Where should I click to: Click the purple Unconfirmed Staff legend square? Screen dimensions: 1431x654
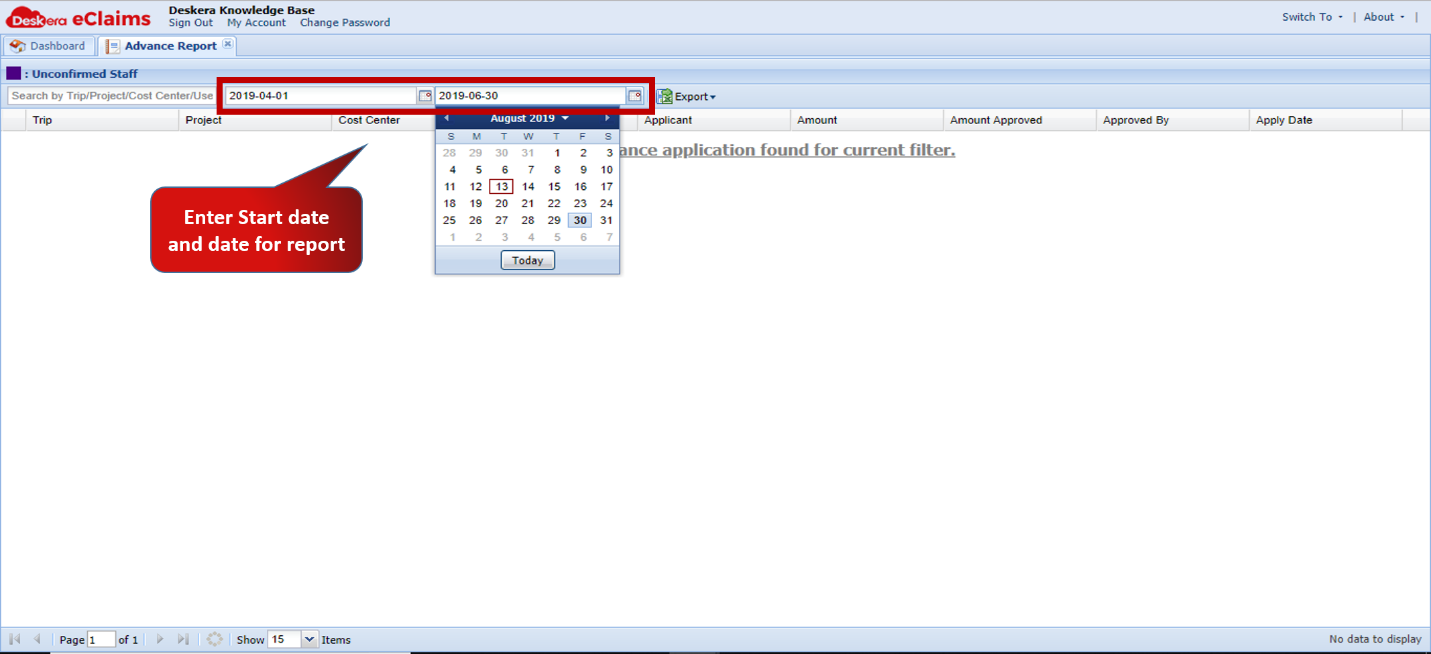coord(13,73)
